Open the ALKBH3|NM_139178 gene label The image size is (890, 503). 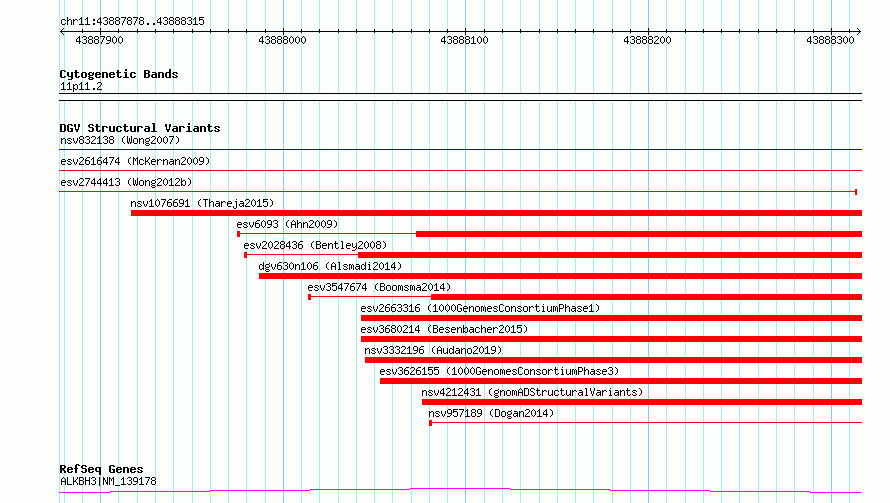(108, 481)
